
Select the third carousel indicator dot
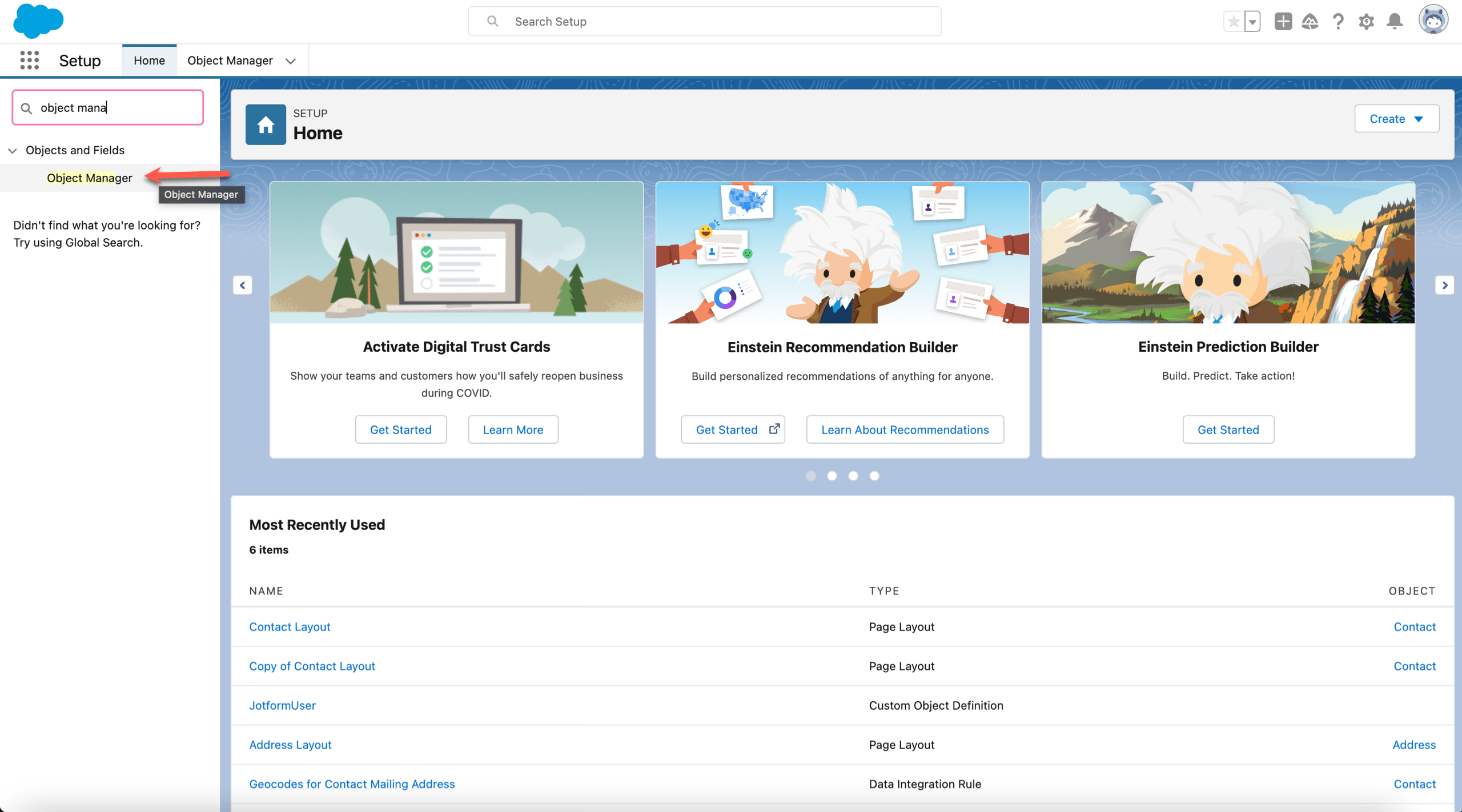853,476
